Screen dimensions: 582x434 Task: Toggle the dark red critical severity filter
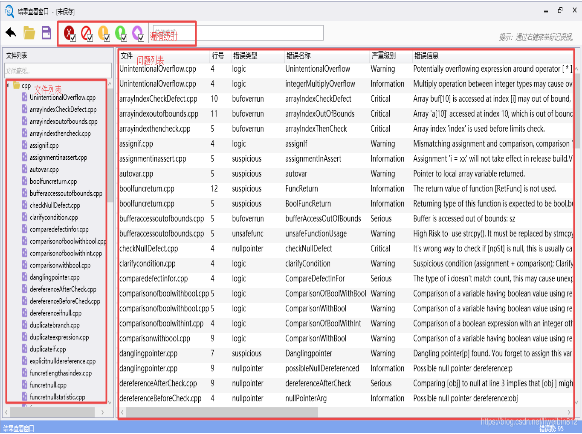(x=69, y=33)
